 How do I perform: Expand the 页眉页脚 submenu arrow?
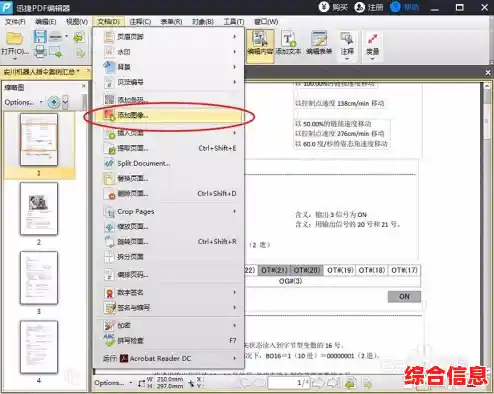(235, 37)
